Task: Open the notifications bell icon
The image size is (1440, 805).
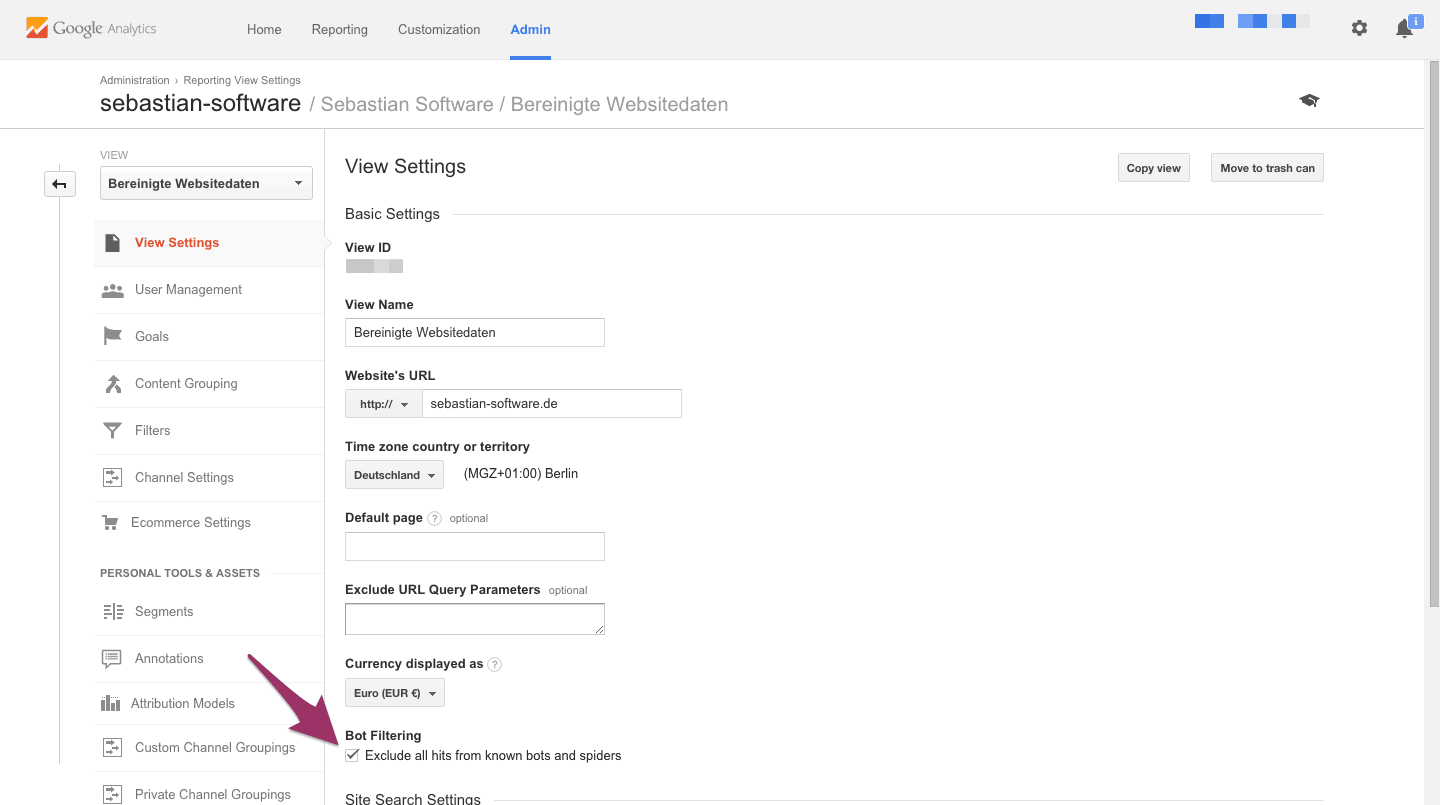Action: 1404,29
